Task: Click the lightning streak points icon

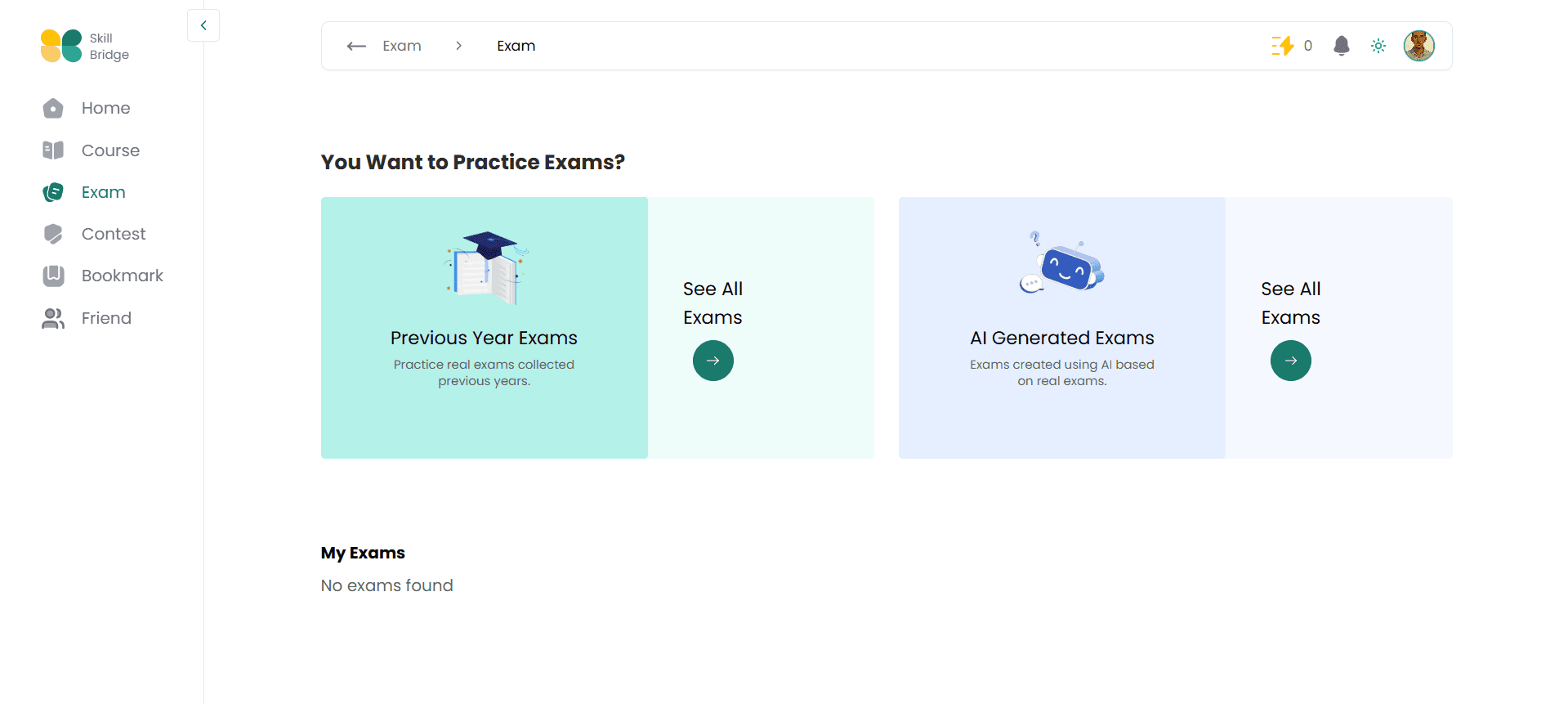Action: 1283,46
